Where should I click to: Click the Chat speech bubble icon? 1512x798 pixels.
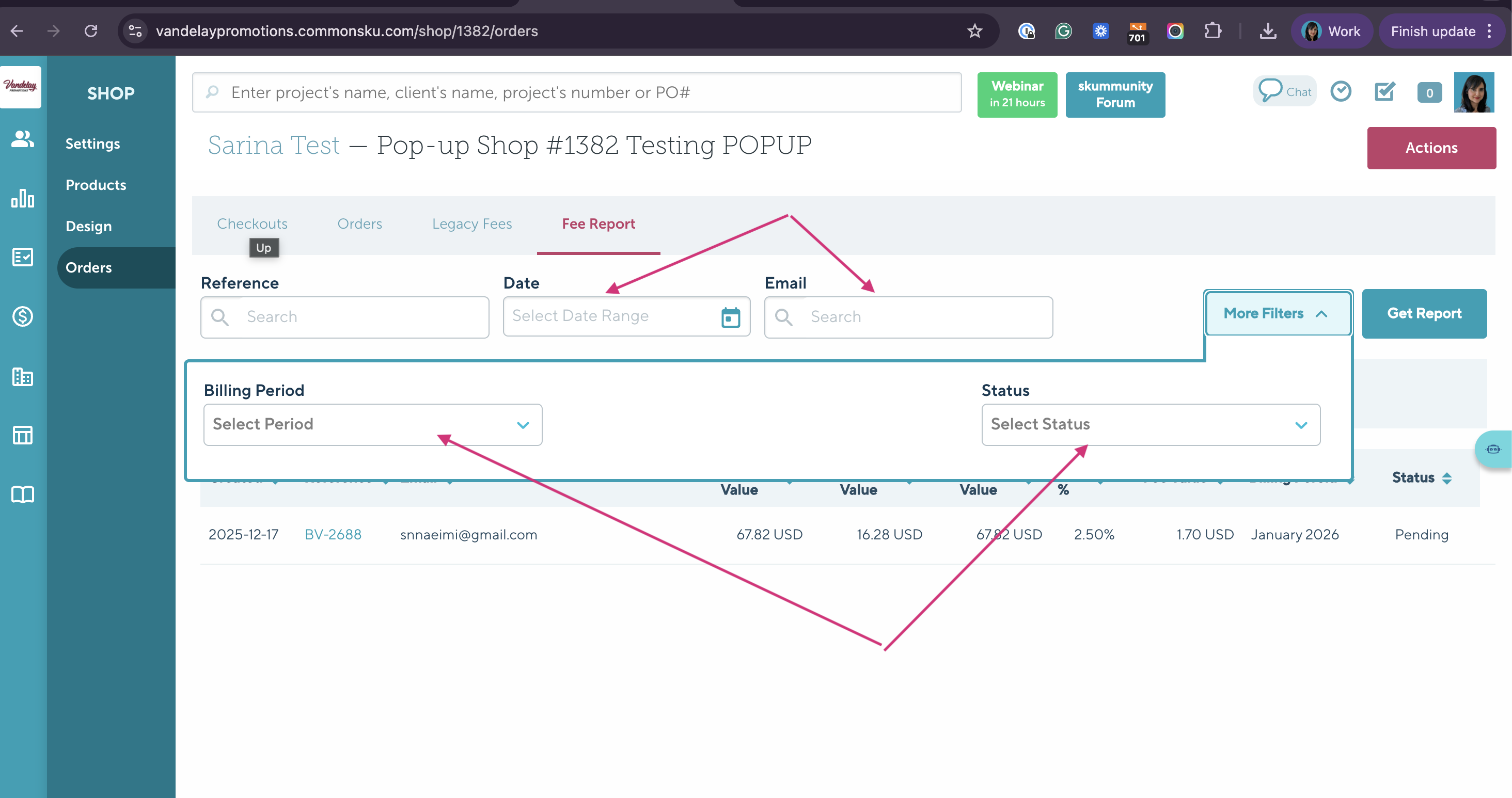pos(1270,91)
